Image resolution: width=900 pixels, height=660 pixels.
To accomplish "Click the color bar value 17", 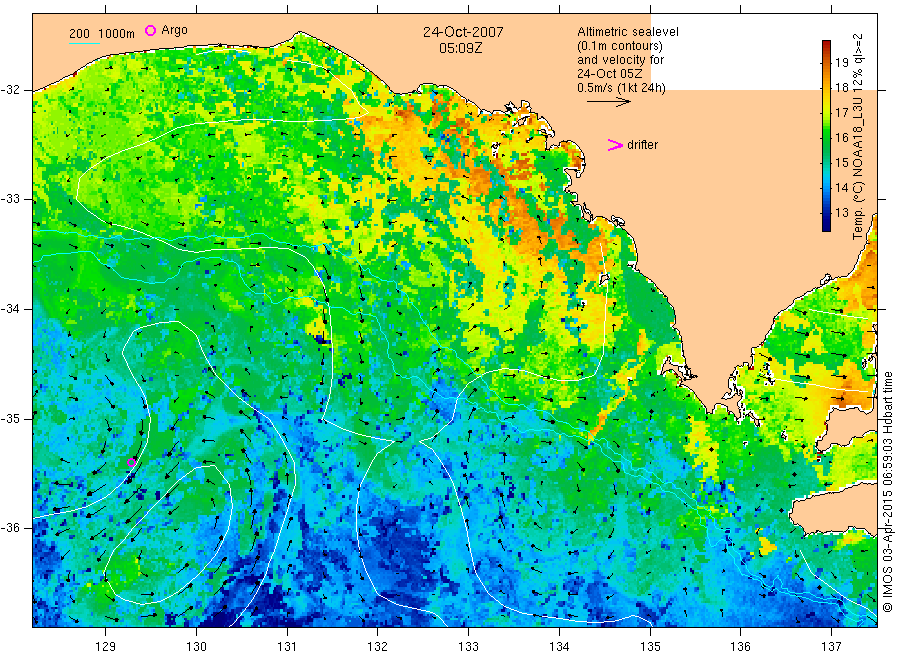I will point(841,112).
